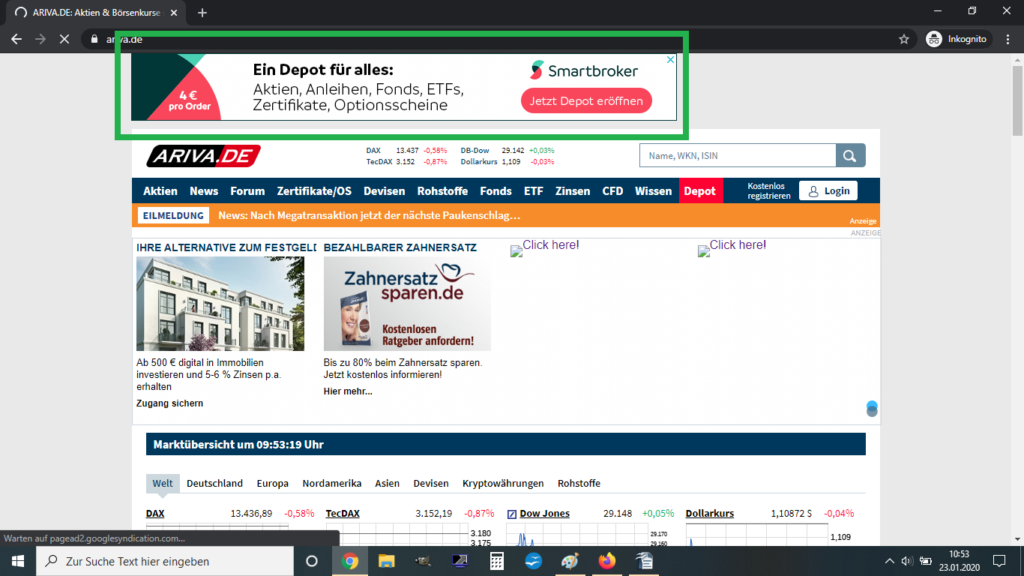Open the Devisen menu item
1024x576 pixels.
point(384,191)
